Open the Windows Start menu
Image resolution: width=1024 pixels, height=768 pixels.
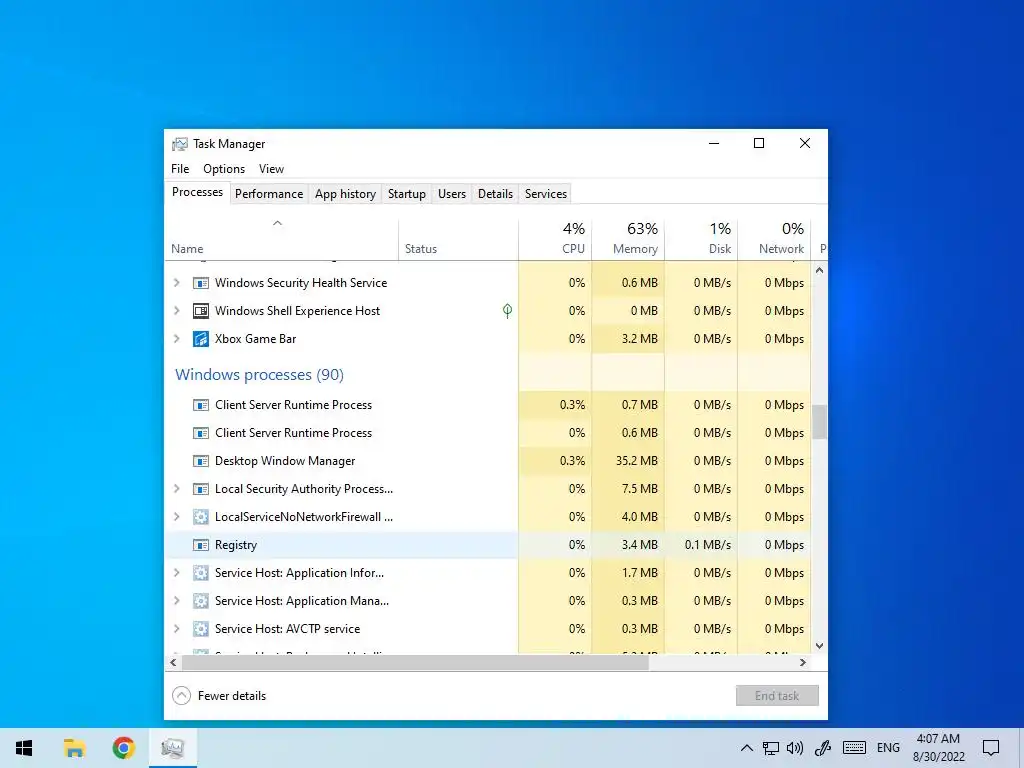24,748
